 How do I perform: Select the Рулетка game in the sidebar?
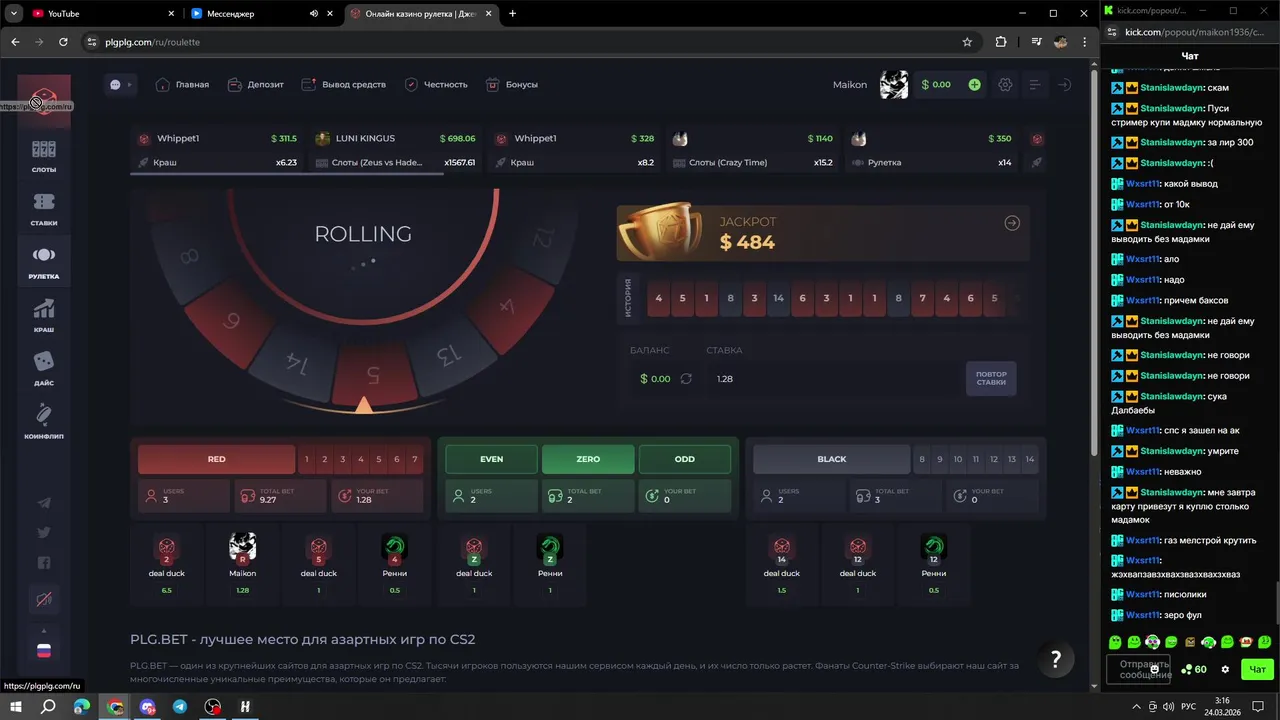click(44, 262)
